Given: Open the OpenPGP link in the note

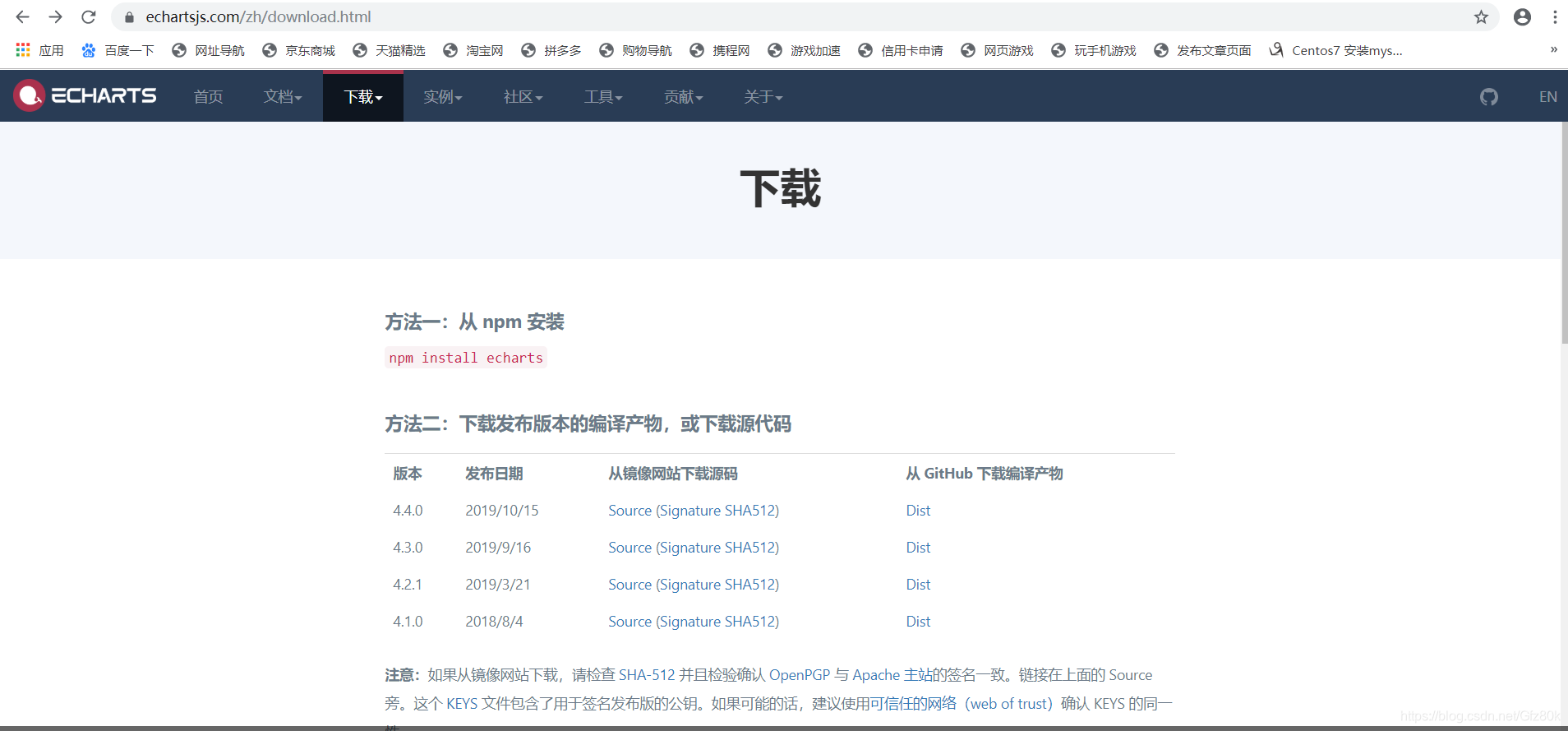Looking at the screenshot, I should pos(800,675).
